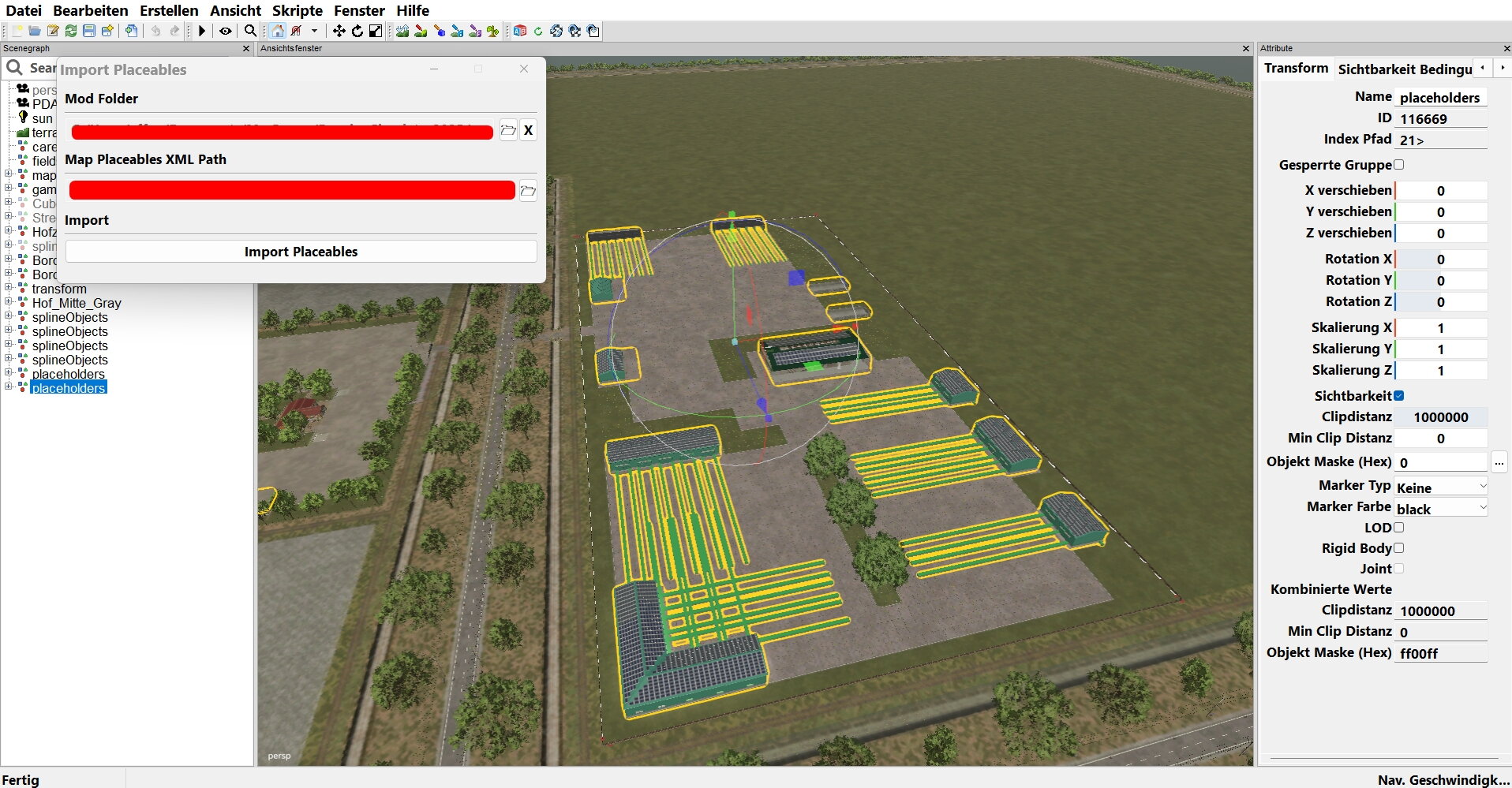Open the Skripte menu
This screenshot has height=788, width=1512.
[297, 10]
